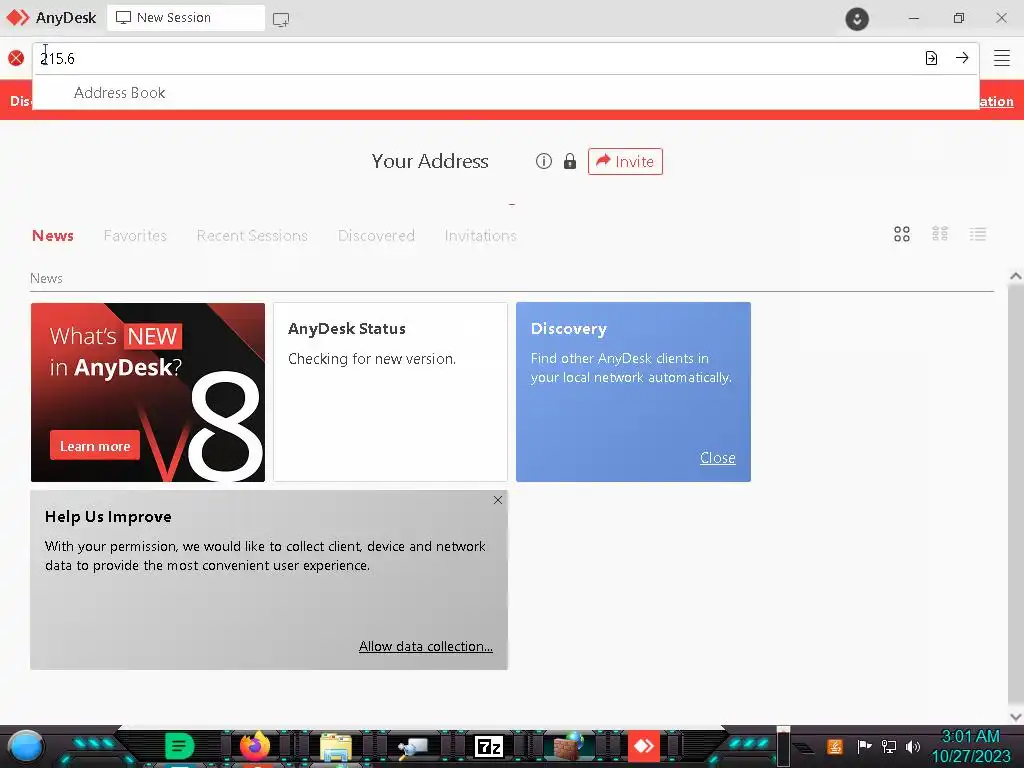This screenshot has height=768, width=1024.
Task: Select the AnyDesk Status card
Action: click(x=391, y=392)
